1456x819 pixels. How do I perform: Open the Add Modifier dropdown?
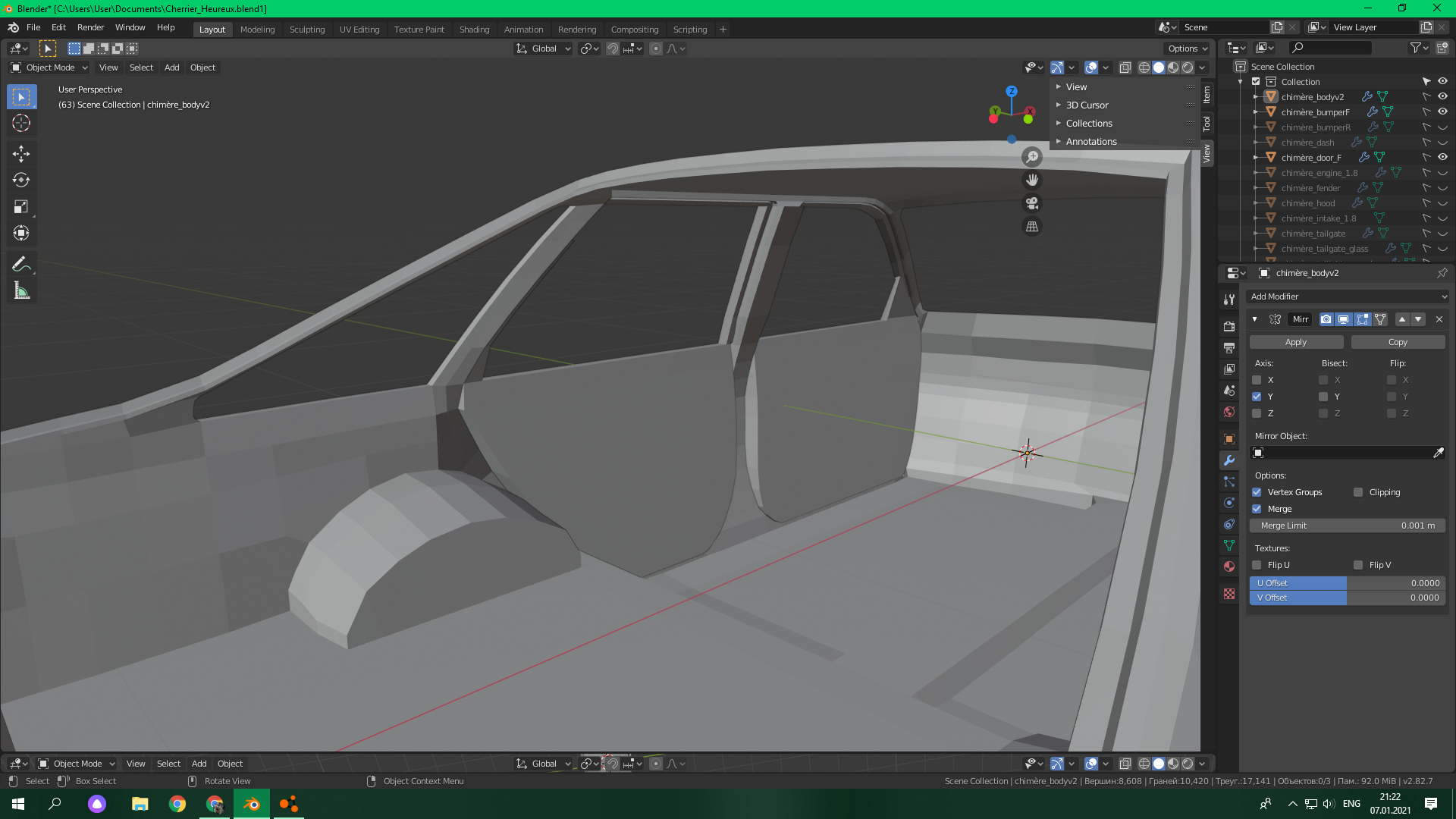1348,297
